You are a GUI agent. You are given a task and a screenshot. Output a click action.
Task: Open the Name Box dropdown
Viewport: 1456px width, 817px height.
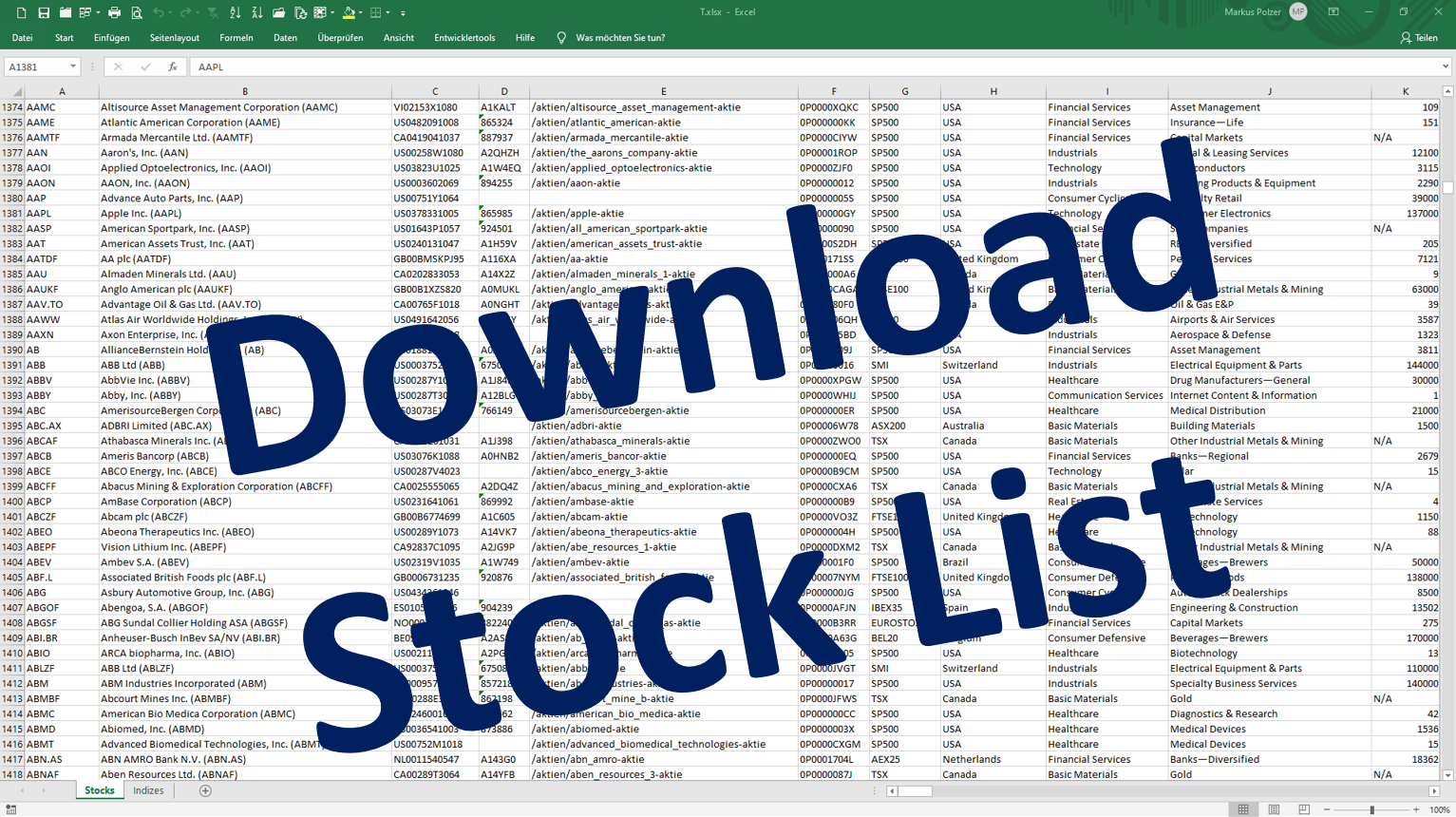click(72, 66)
